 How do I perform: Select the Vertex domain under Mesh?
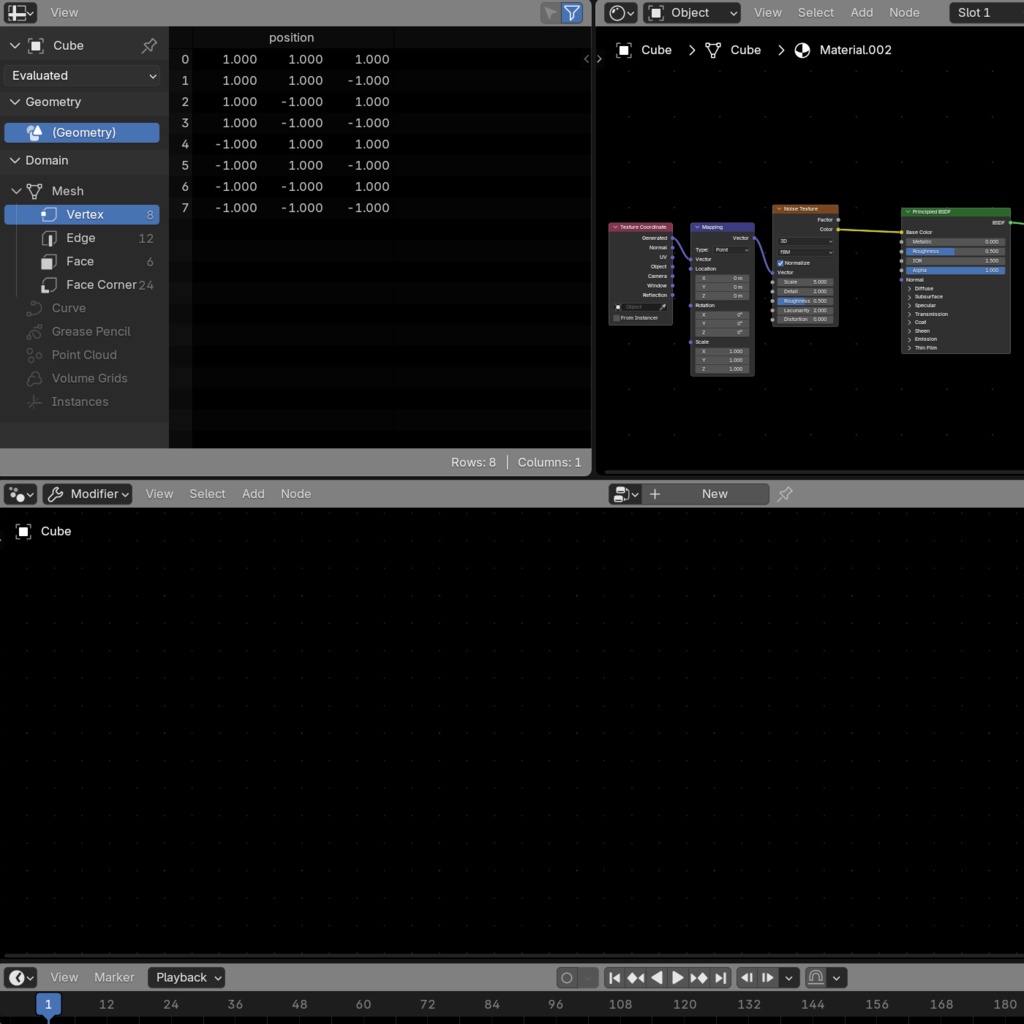[83, 214]
